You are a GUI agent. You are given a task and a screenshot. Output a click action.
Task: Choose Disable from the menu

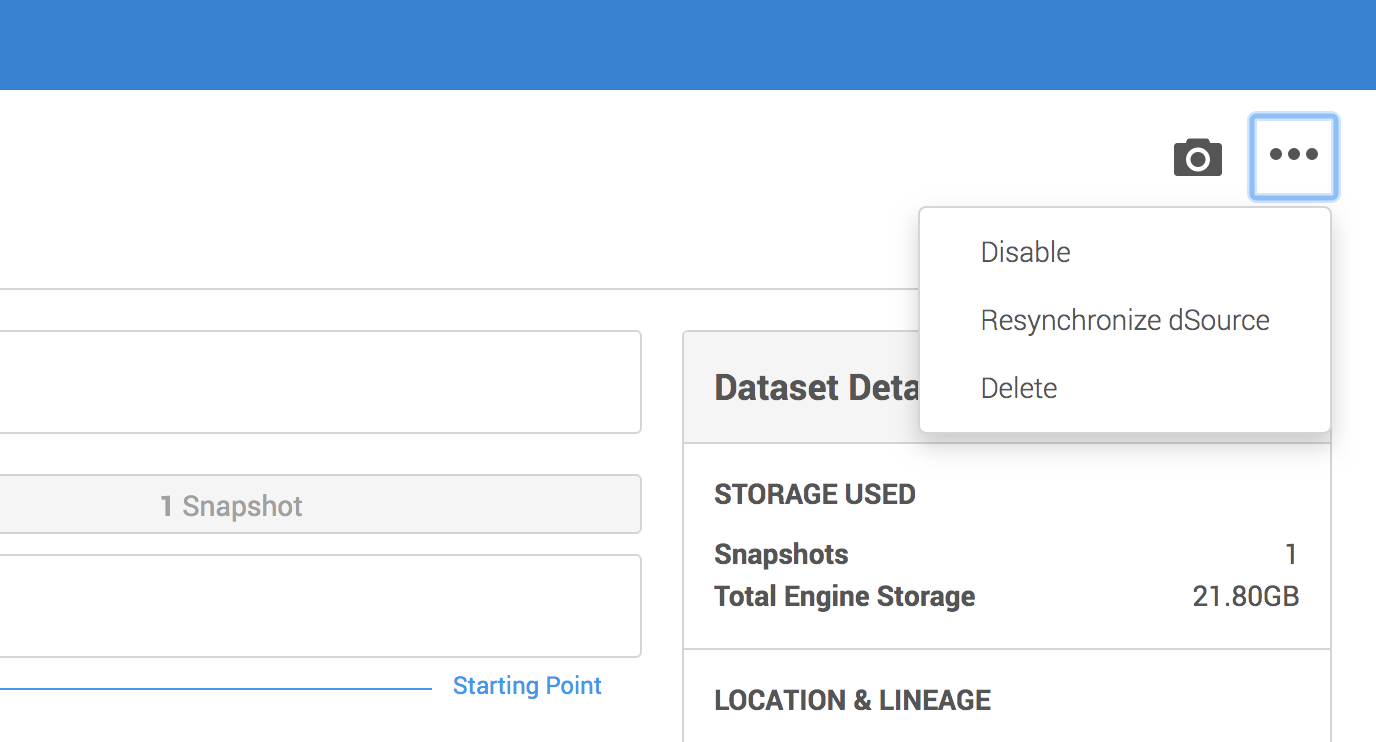pyautogui.click(x=1025, y=252)
